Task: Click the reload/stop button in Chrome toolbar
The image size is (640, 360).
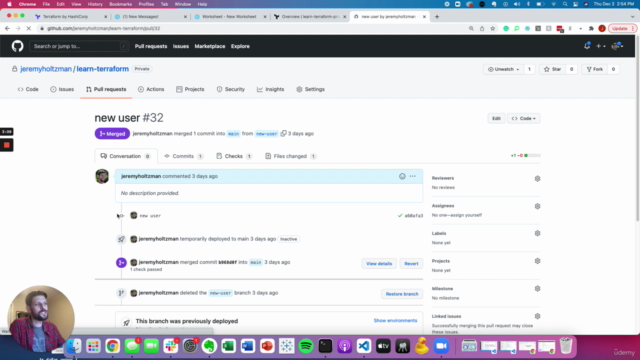Action: click(x=29, y=29)
